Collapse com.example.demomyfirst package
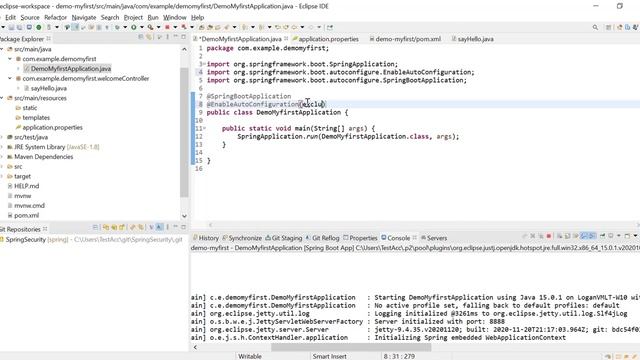 click(x=10, y=59)
